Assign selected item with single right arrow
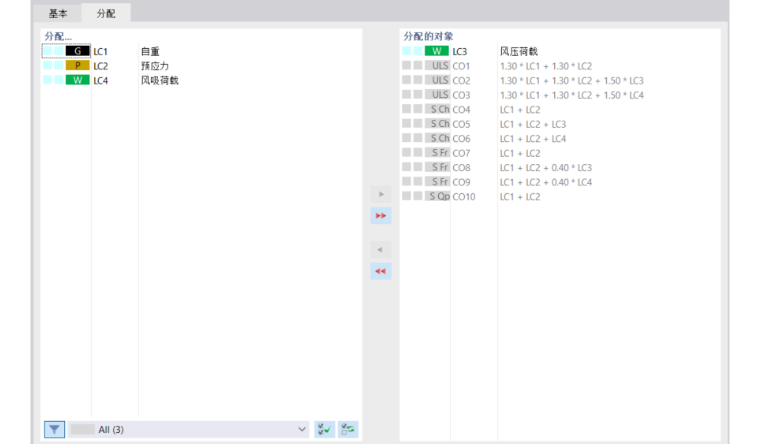760x444 pixels. 381,194
